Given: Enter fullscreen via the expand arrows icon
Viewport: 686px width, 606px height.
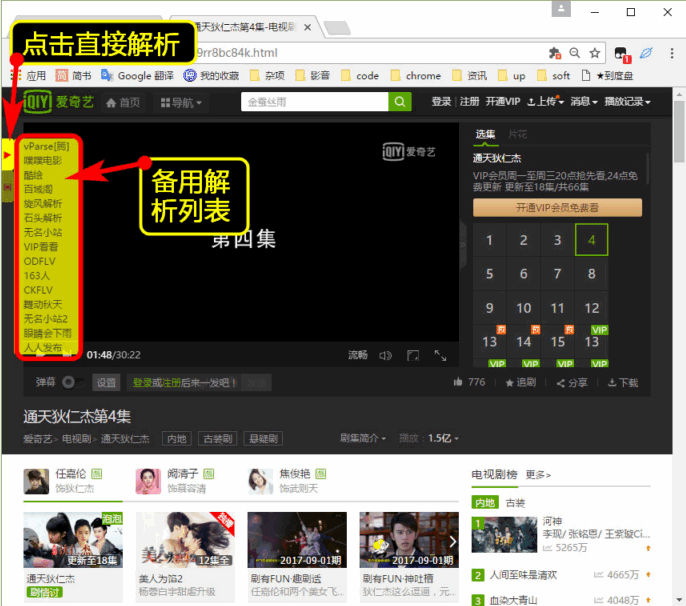Looking at the screenshot, I should 440,355.
